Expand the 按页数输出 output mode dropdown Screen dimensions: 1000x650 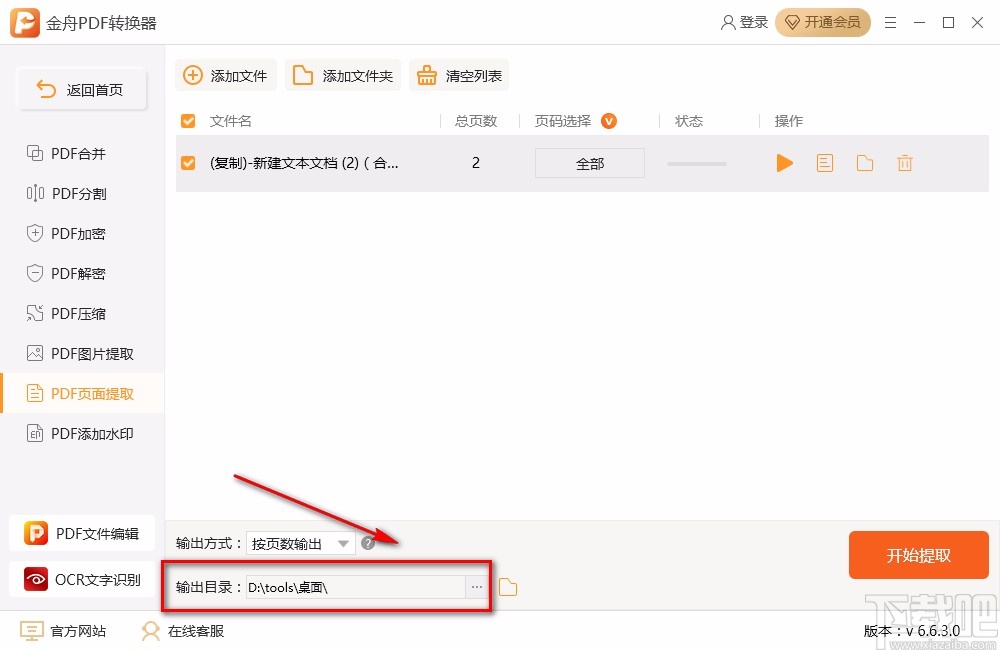tap(301, 543)
